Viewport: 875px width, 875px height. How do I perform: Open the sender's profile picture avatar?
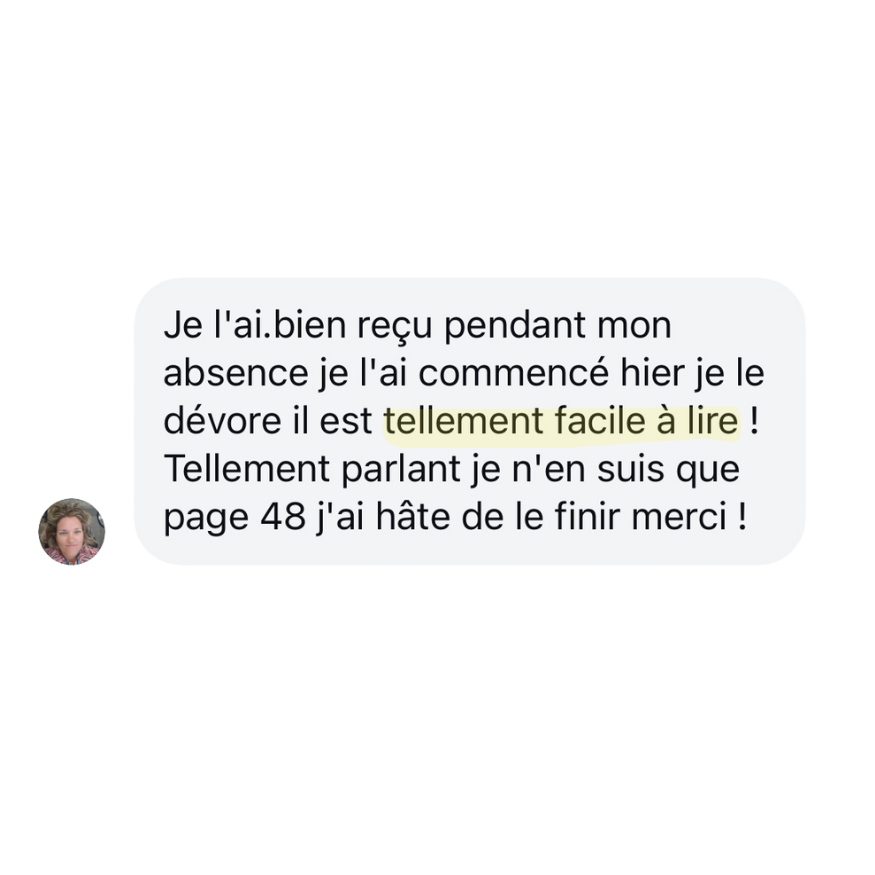71,531
